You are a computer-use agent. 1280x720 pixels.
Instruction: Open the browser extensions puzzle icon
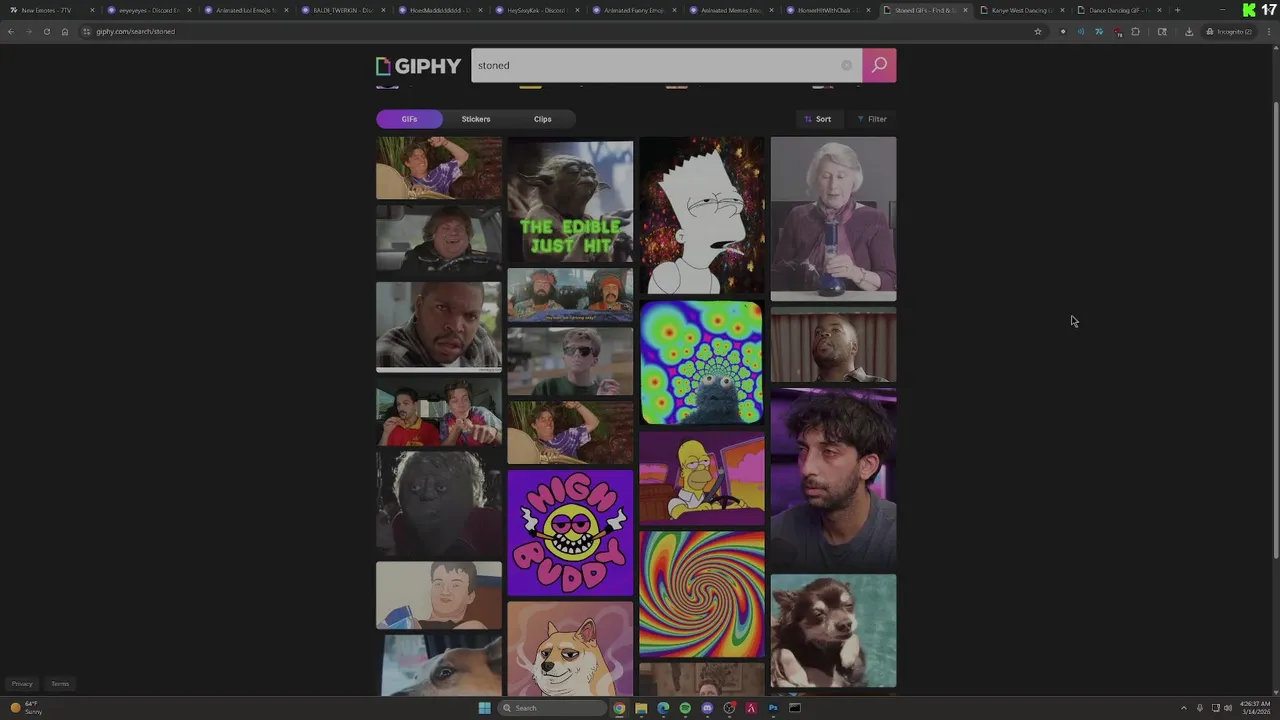point(1135,31)
